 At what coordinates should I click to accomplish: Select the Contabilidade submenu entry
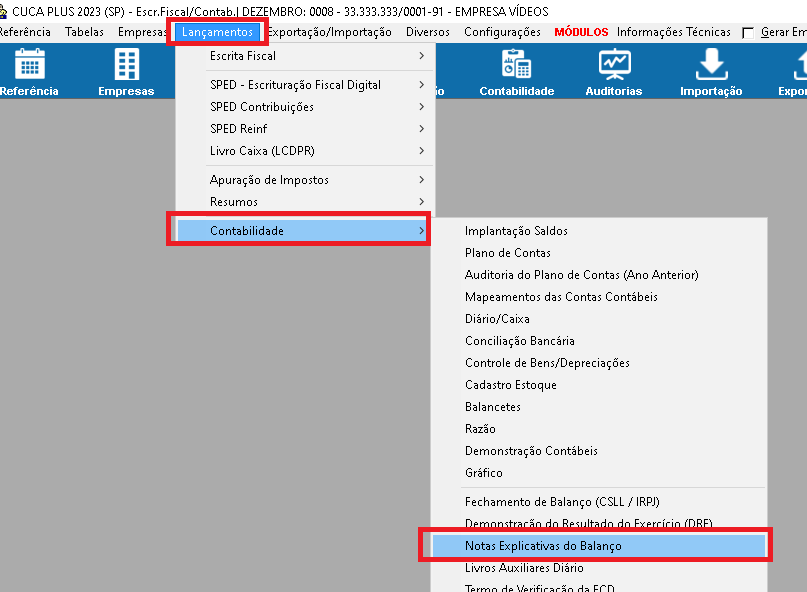pos(302,231)
